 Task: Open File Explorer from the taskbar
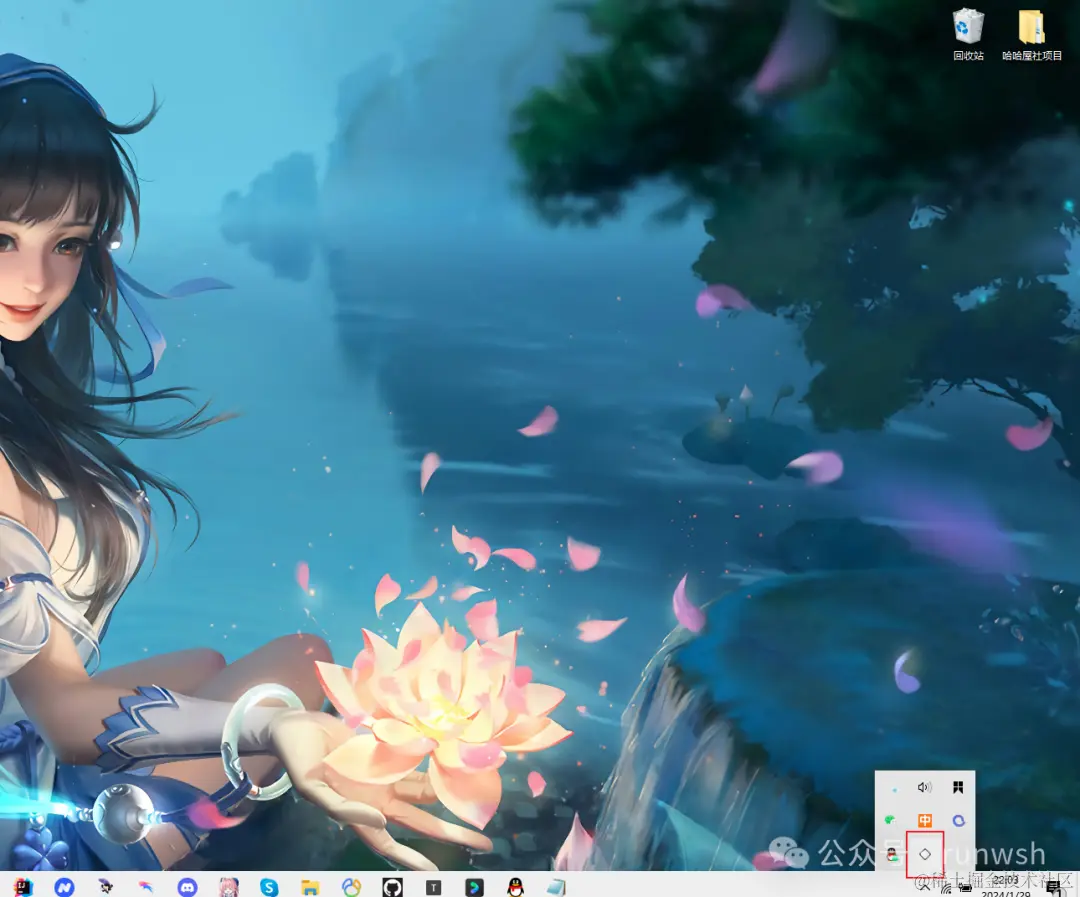pos(311,887)
